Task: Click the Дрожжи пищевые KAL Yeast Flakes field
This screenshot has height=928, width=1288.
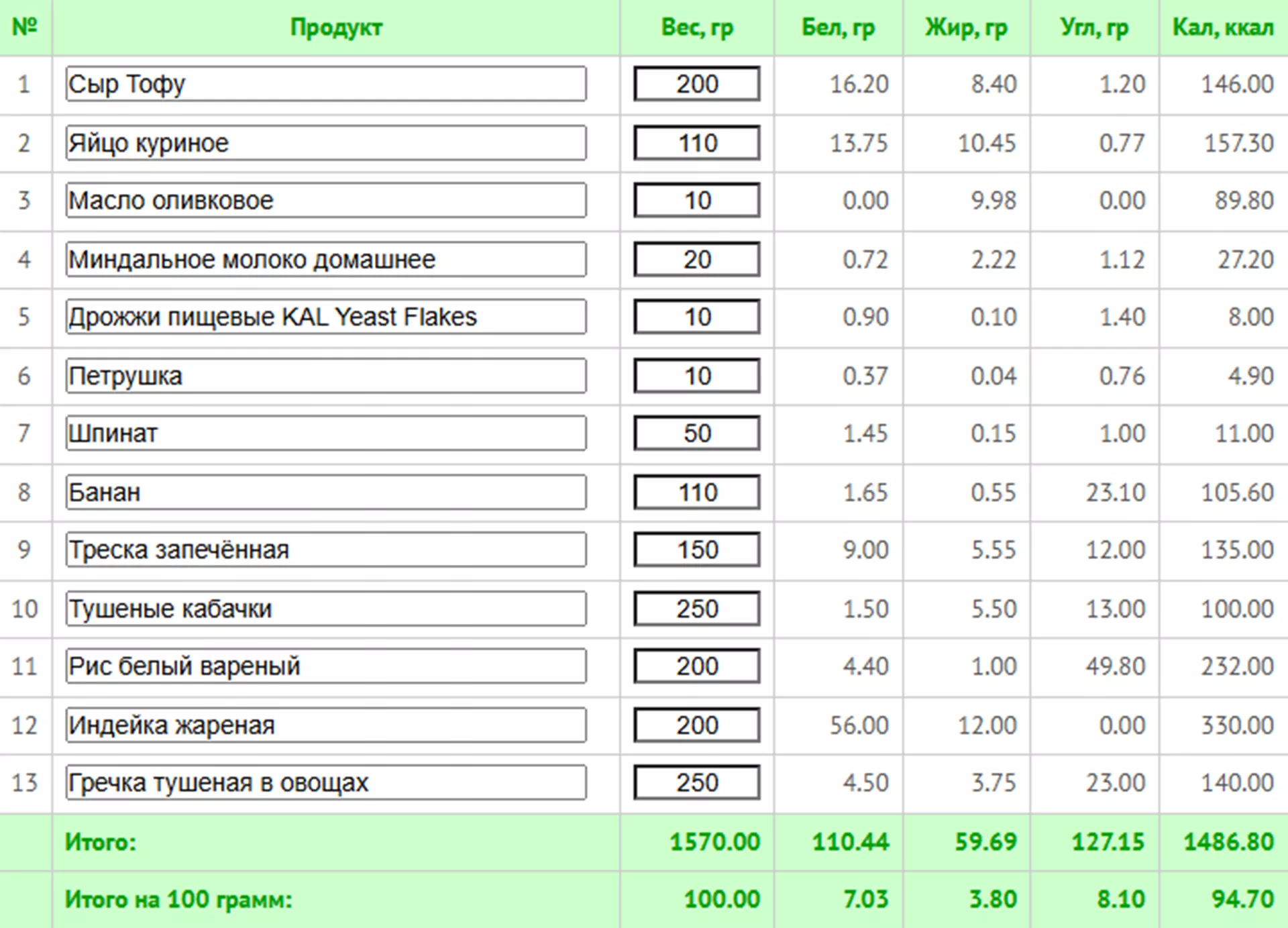Action: coord(326,317)
